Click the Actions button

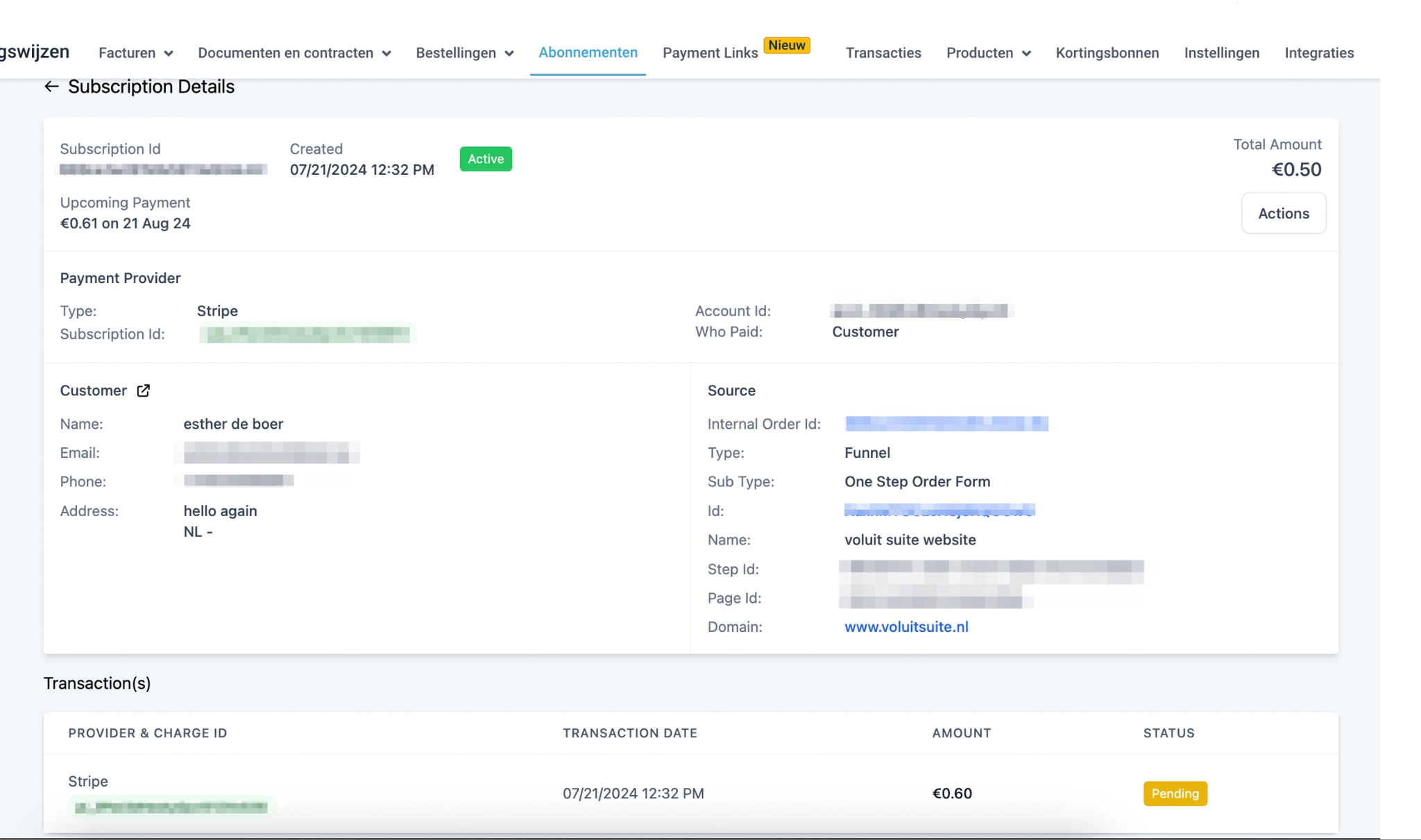click(1283, 214)
